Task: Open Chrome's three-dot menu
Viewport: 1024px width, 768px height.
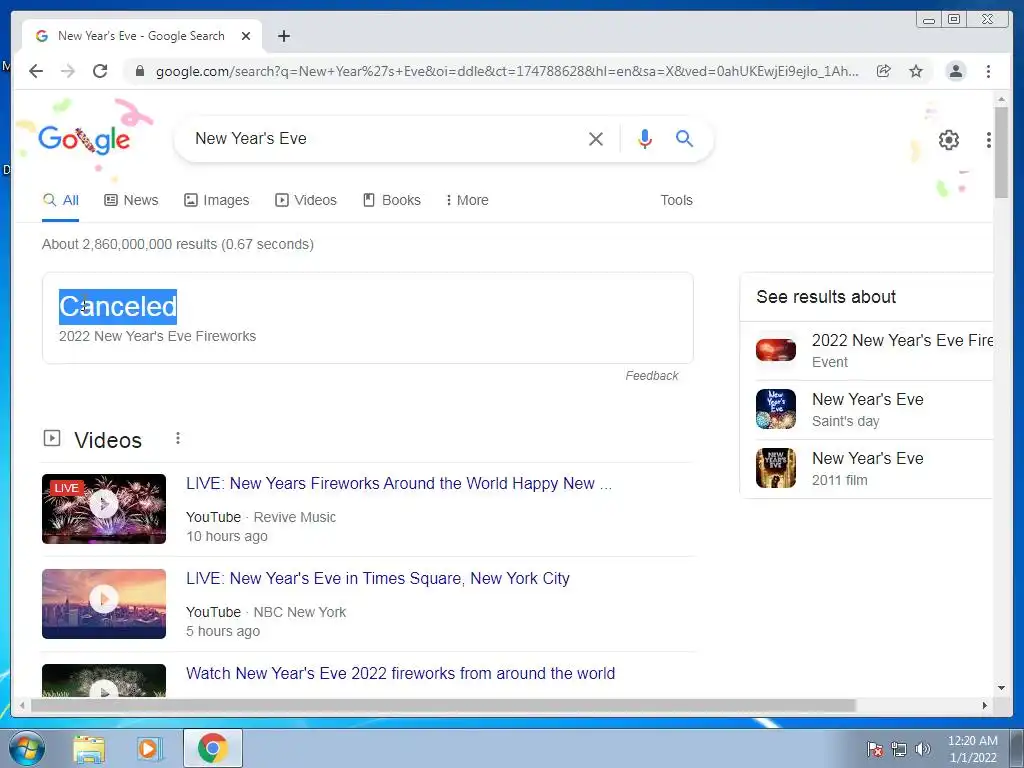Action: [988, 71]
